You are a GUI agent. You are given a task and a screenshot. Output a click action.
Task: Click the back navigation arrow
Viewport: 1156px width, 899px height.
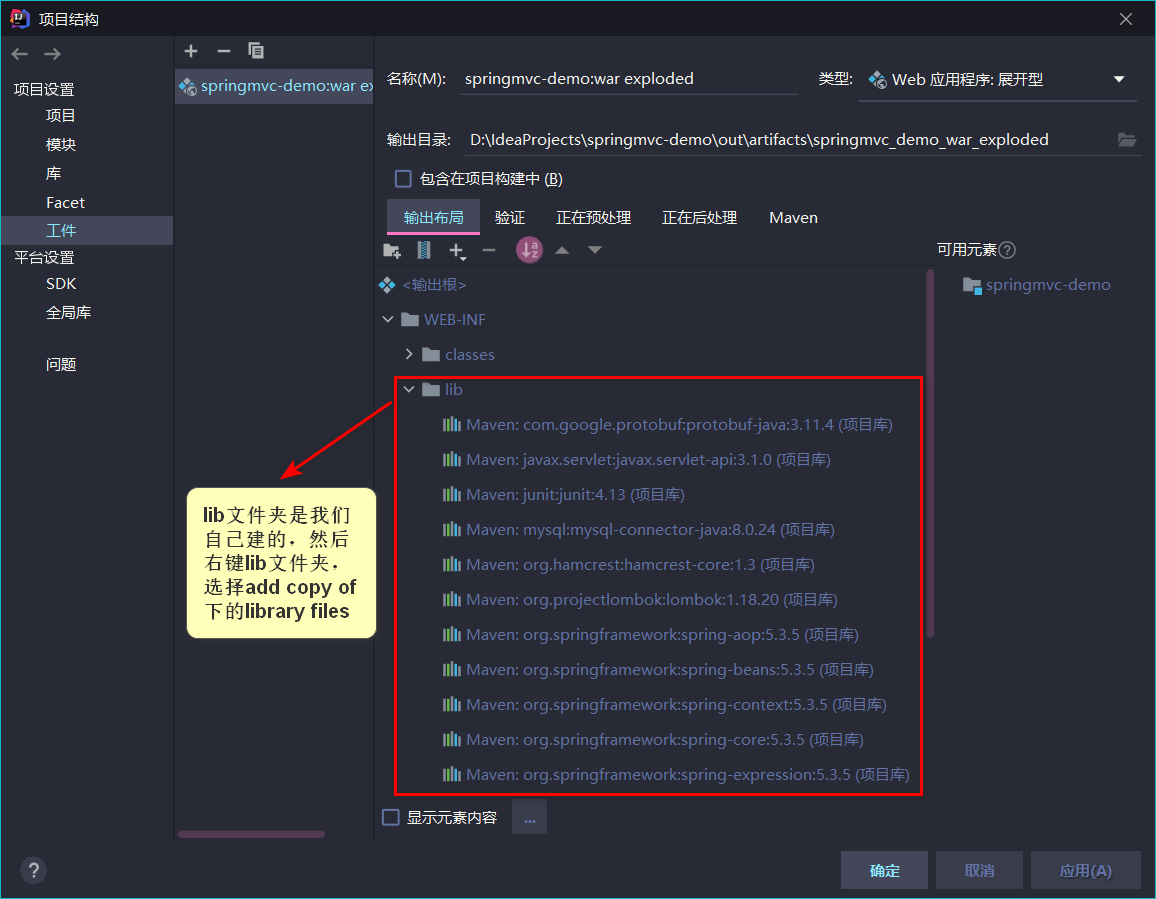[x=20, y=54]
